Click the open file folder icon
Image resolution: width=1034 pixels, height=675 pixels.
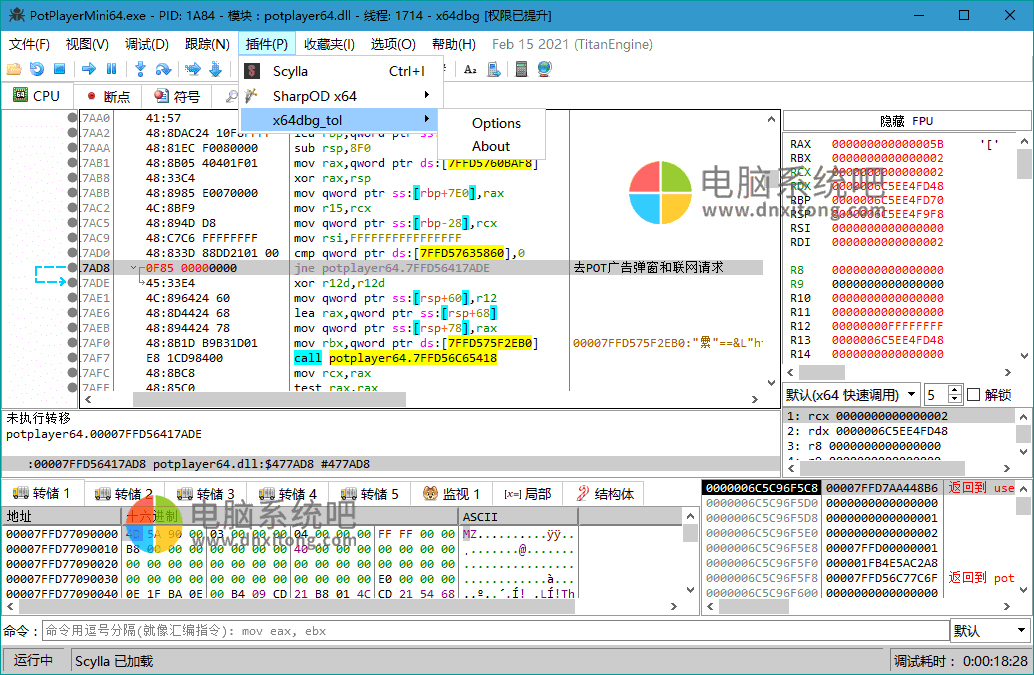(14, 69)
